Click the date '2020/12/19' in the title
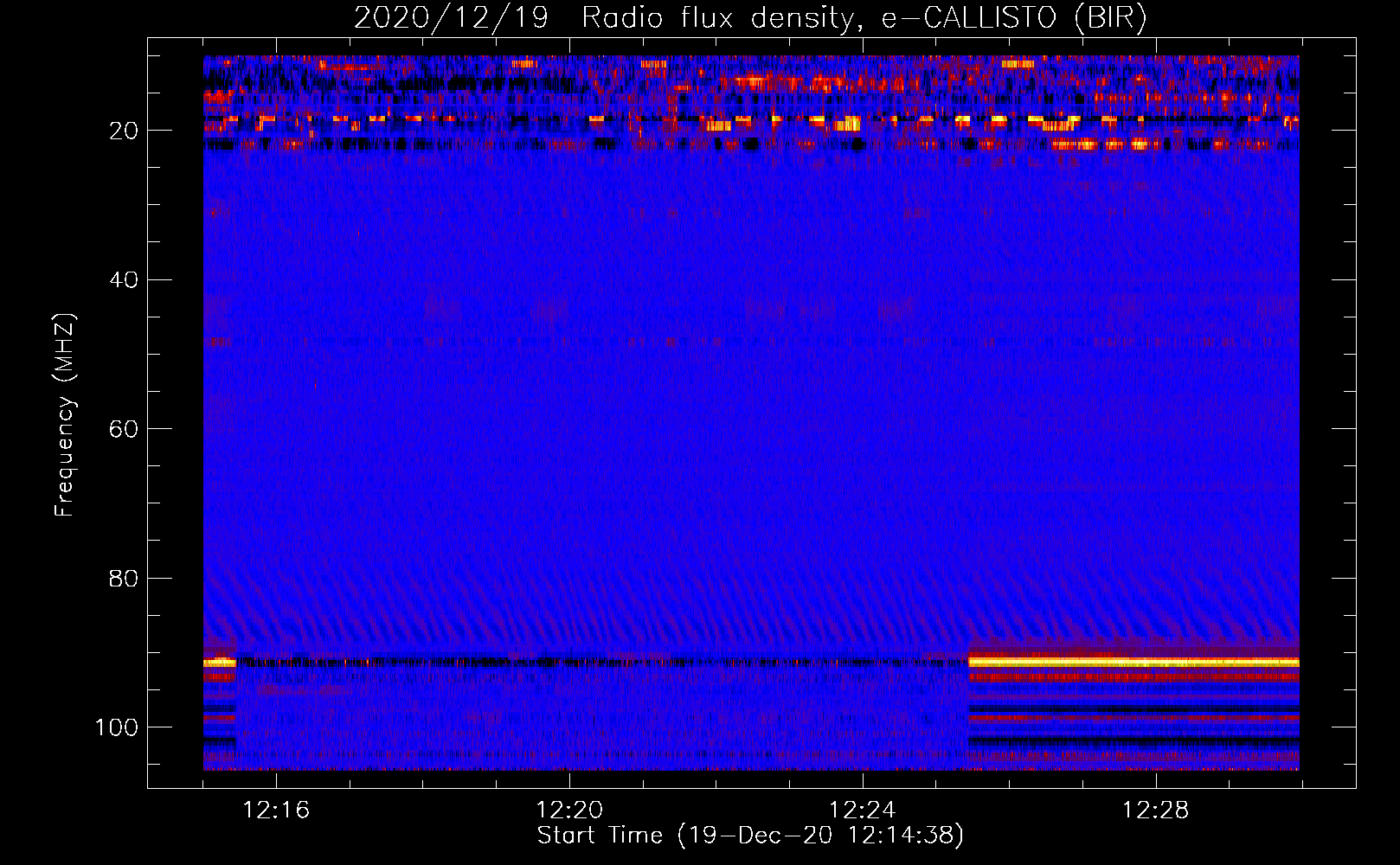The image size is (1400, 865). [x=451, y=17]
